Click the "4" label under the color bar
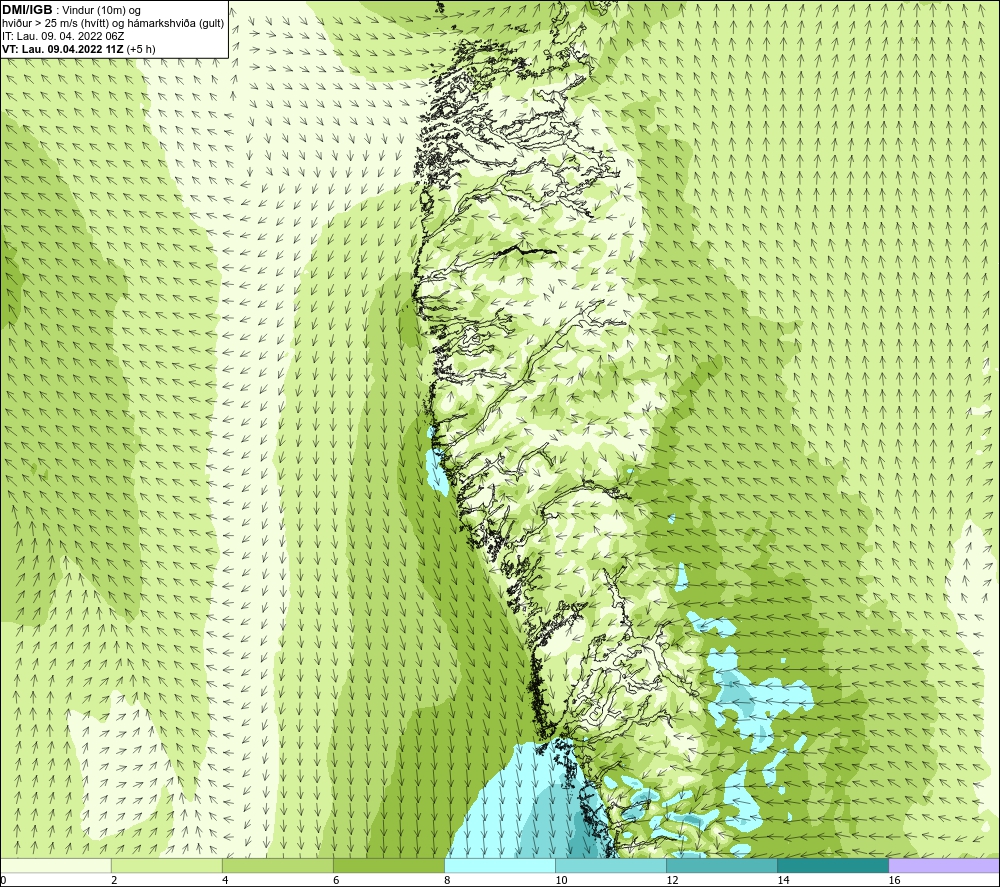 pos(225,880)
